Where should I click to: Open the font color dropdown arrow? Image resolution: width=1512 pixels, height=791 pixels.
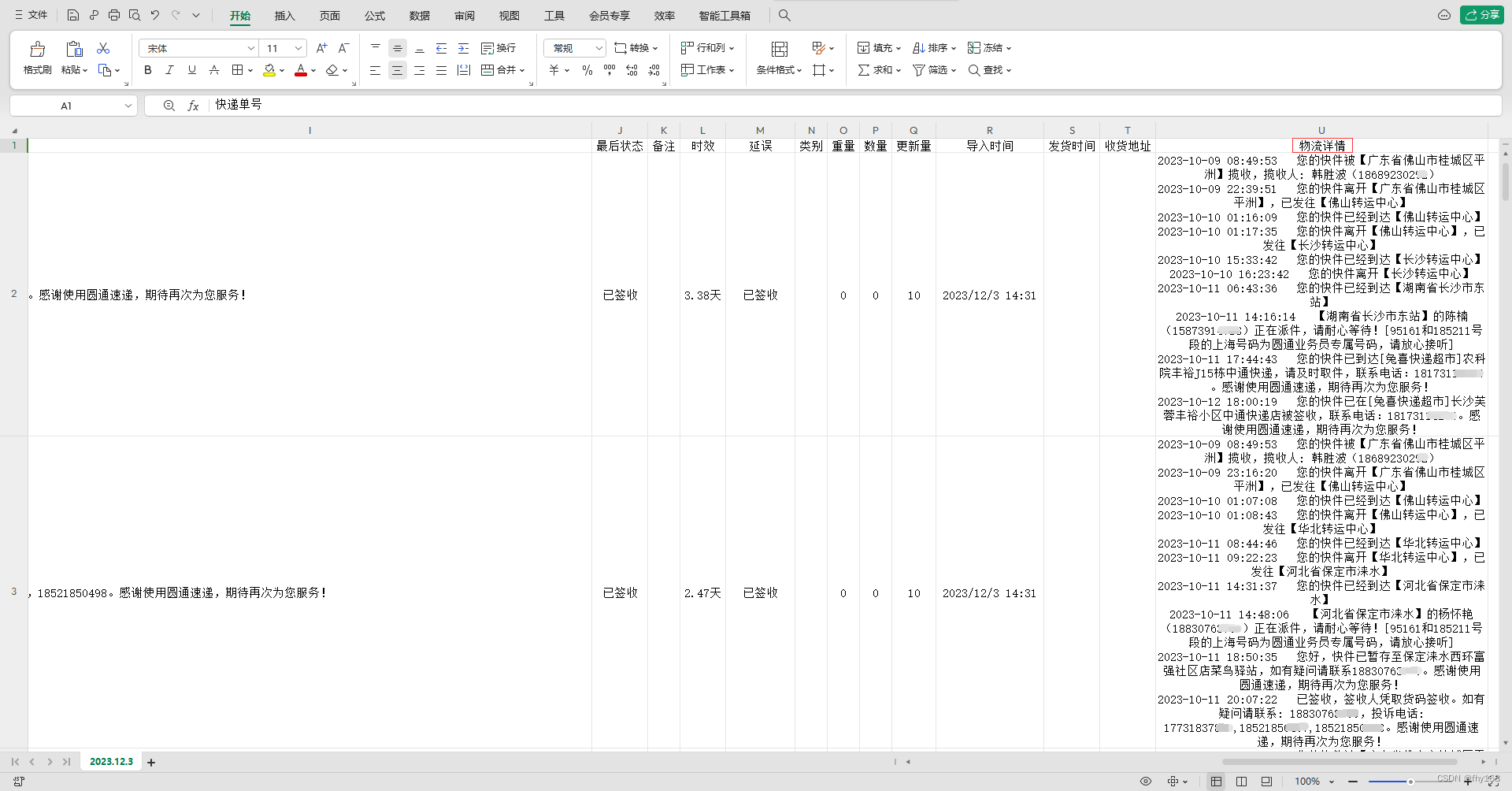(313, 71)
